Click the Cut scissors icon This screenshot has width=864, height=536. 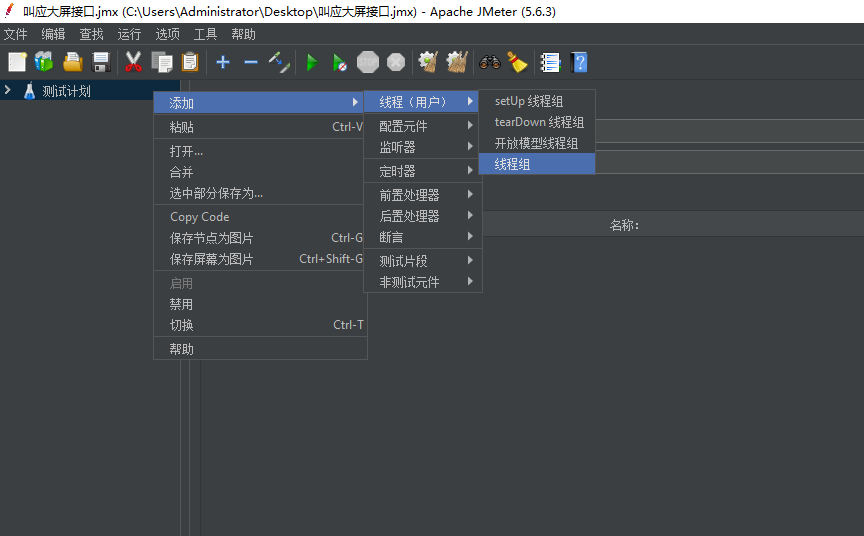click(133, 62)
